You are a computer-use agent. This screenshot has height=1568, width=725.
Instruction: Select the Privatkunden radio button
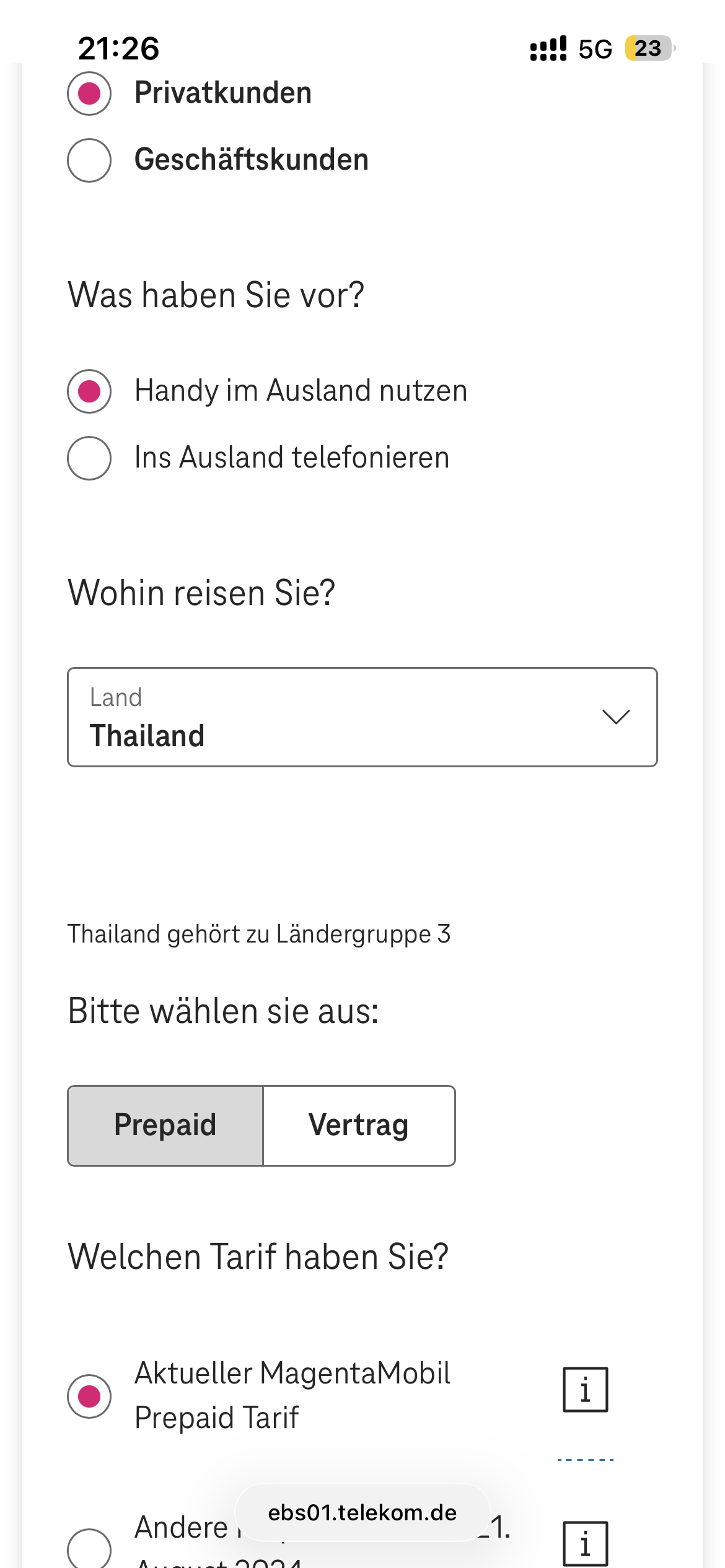pos(89,94)
